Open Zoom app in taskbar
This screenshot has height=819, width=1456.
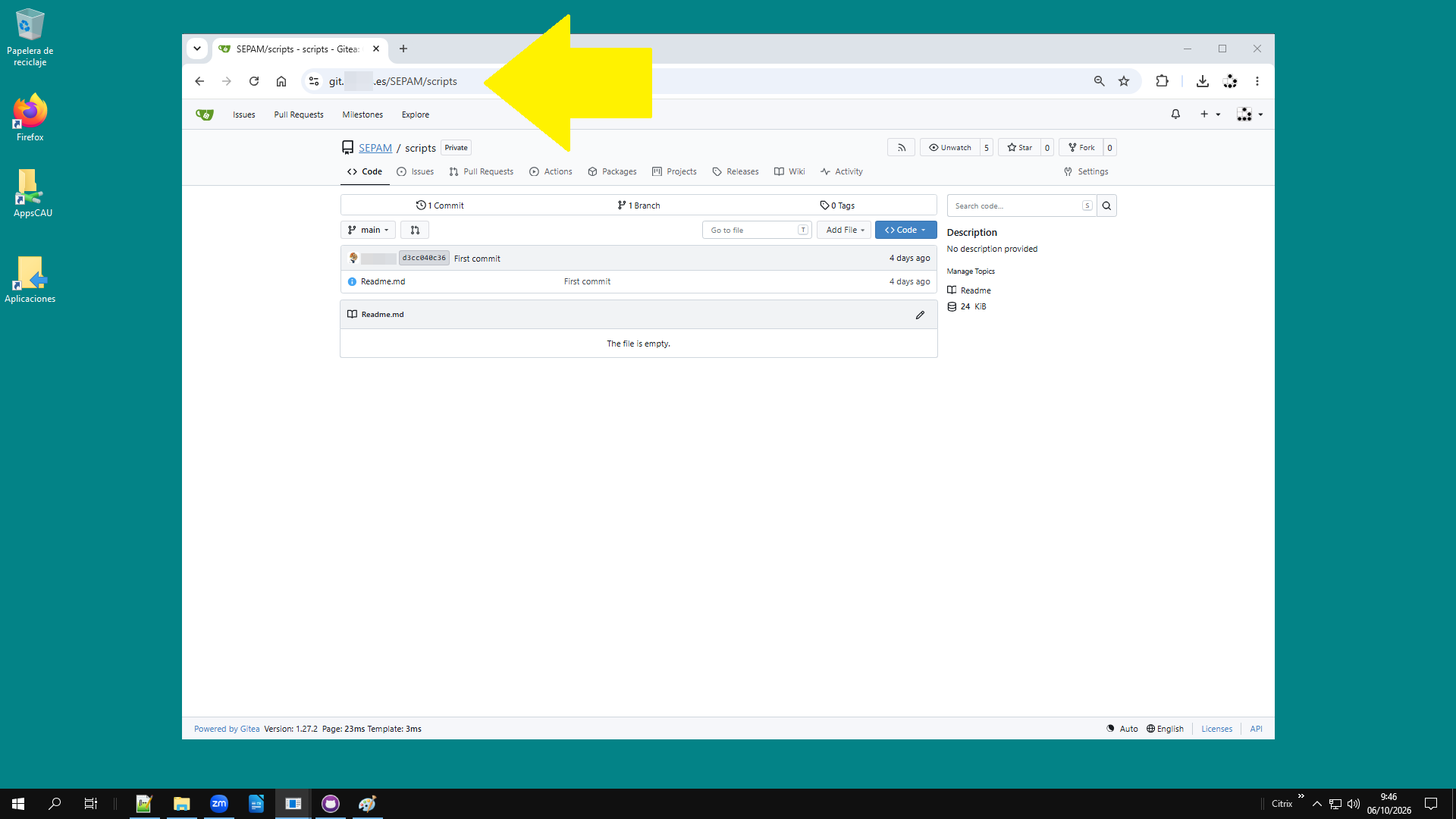click(219, 804)
